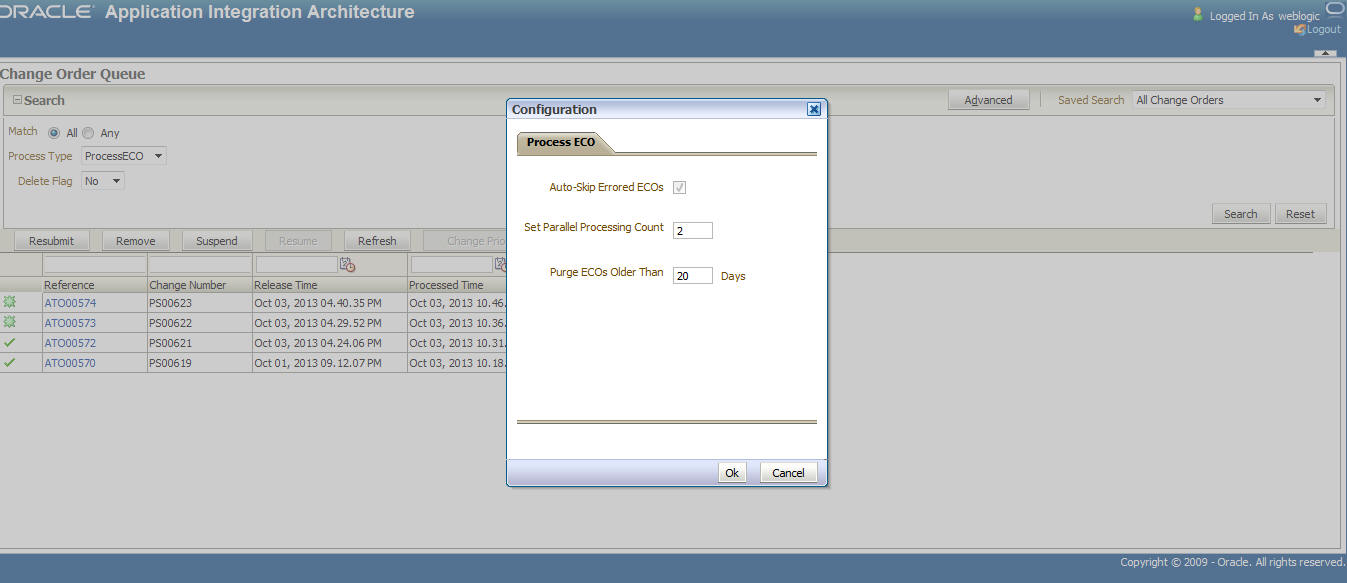This screenshot has height=583, width=1347.
Task: Click the Advanced search button
Action: tap(988, 100)
